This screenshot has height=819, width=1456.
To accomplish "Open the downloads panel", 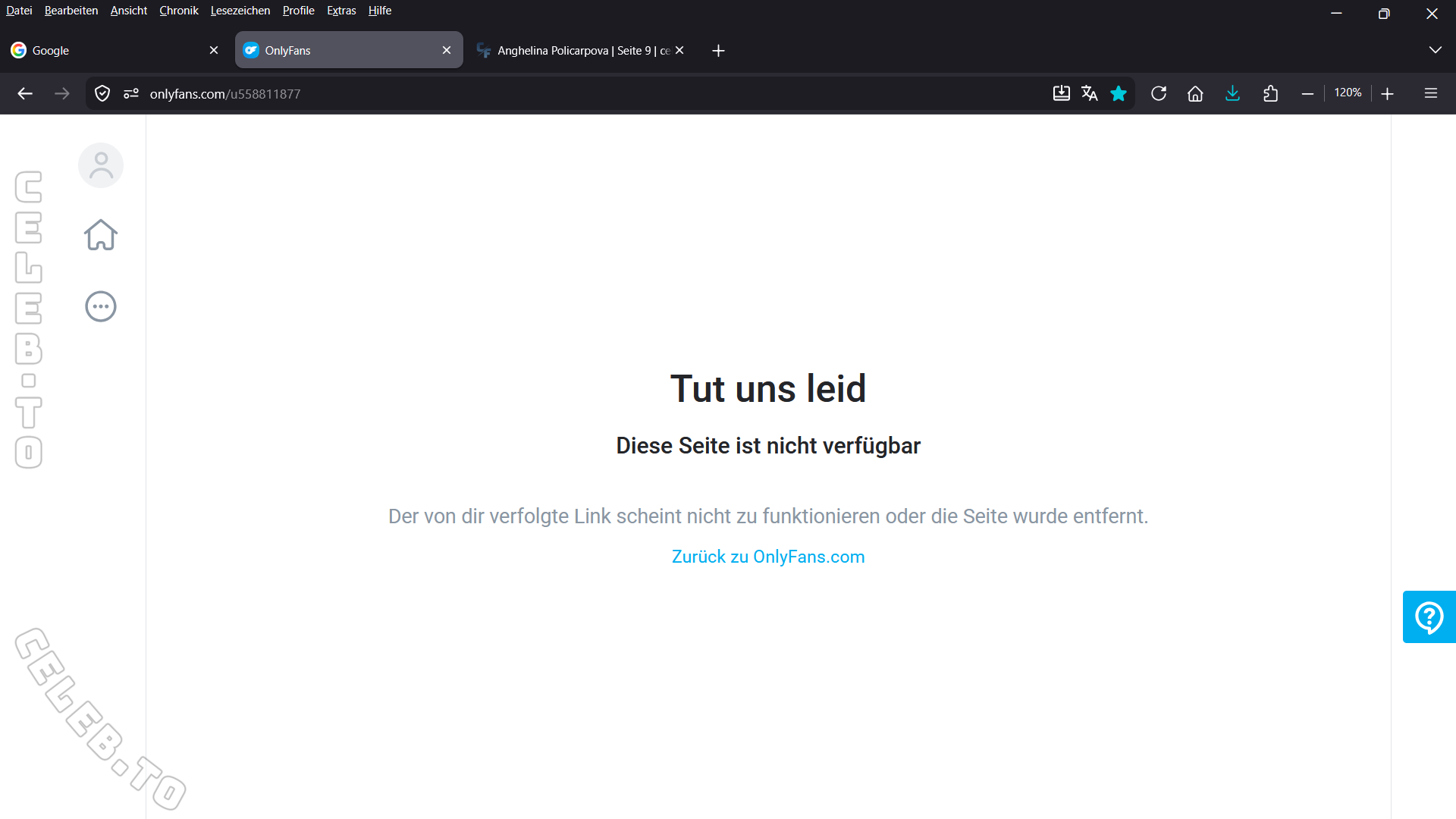I will 1232,93.
